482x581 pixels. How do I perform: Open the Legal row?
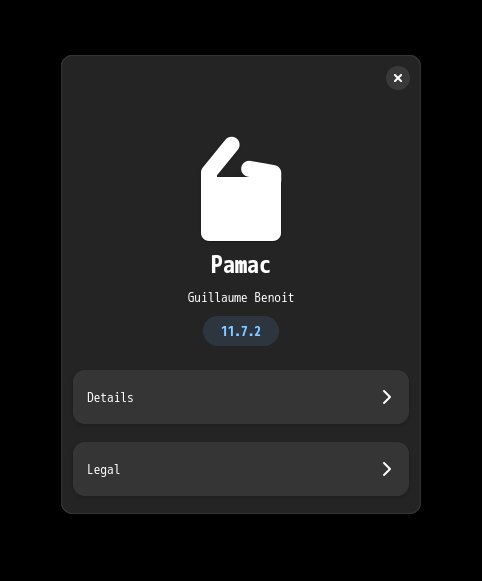[x=241, y=469]
